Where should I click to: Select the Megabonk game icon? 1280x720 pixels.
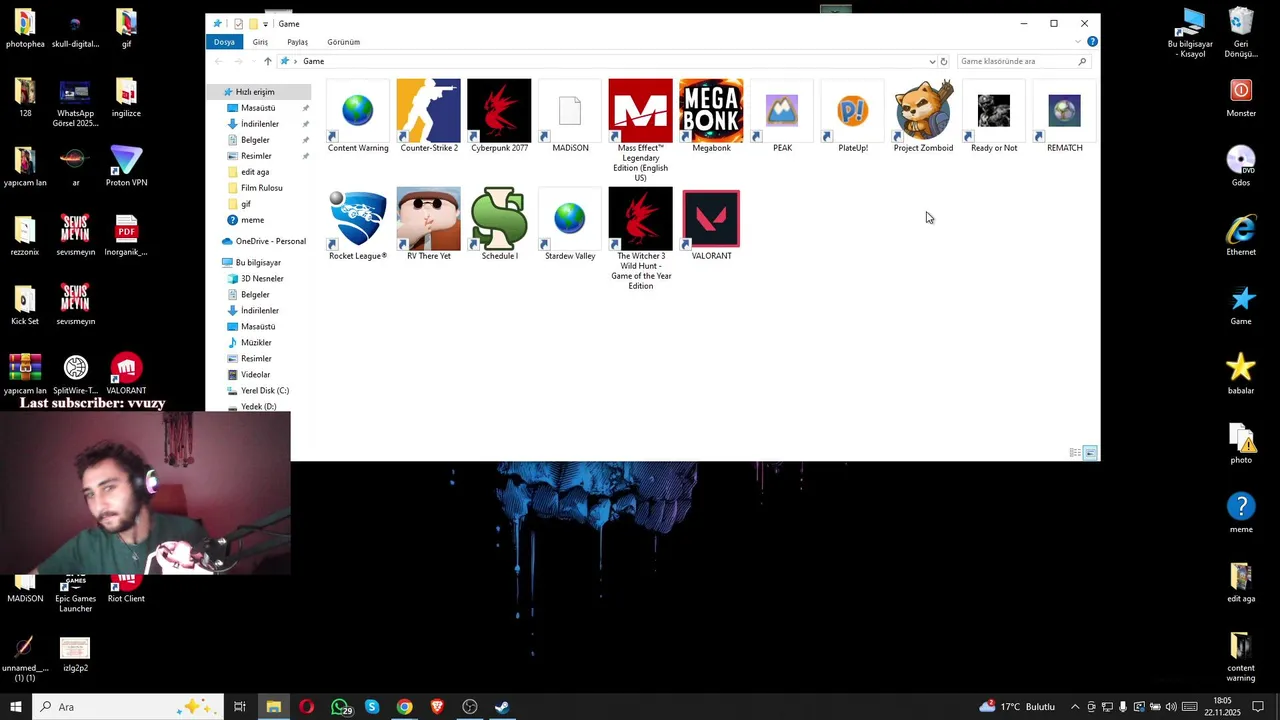tap(711, 116)
